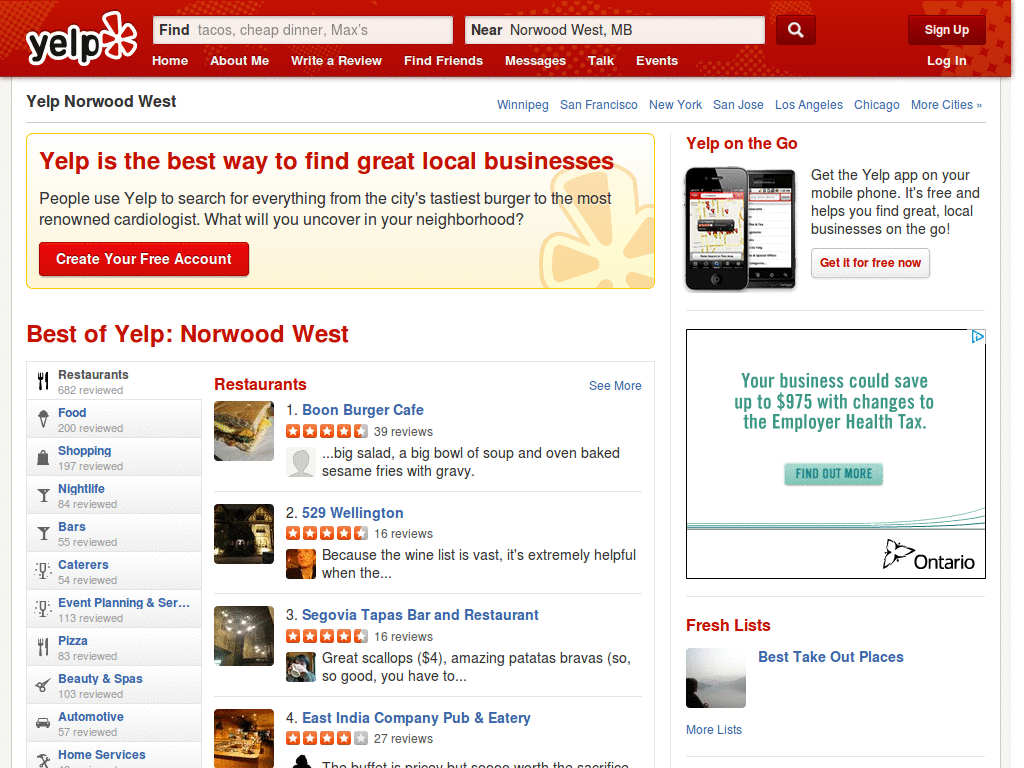Open the Best Take Out Places list thumbnail
The width and height of the screenshot is (1024, 768).
tap(714, 677)
